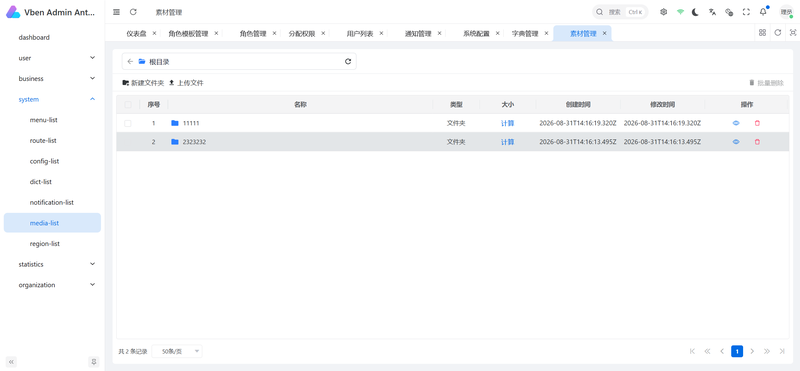Click the back arrow in the path bar
Image resolution: width=800 pixels, height=371 pixels.
click(x=130, y=61)
